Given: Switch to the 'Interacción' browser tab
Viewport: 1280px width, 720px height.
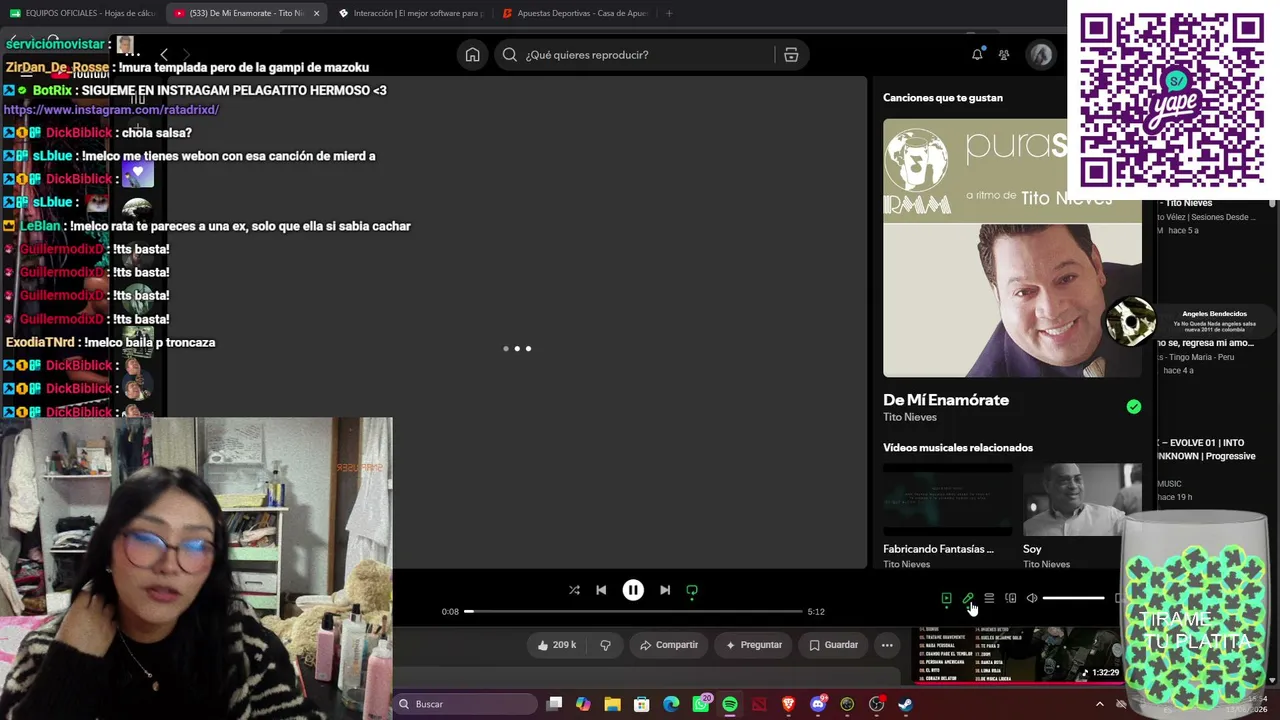Looking at the screenshot, I should tap(410, 13).
